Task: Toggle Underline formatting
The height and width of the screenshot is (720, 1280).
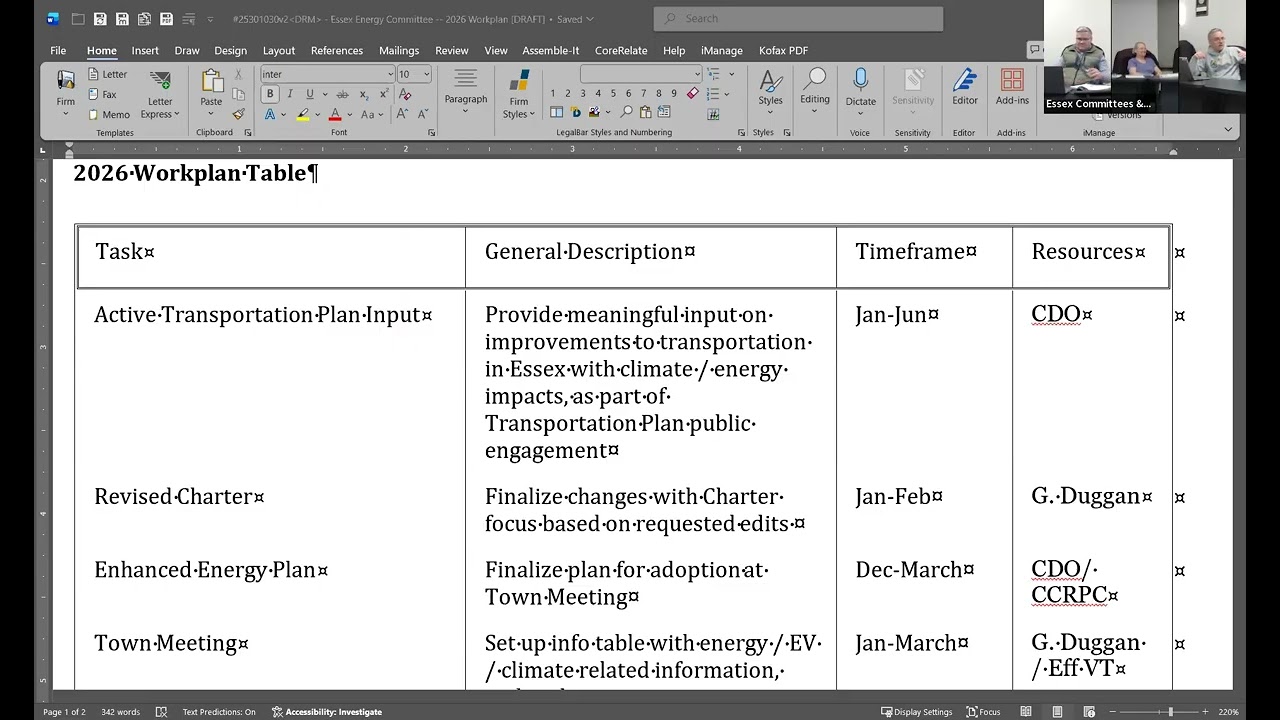Action: [310, 94]
